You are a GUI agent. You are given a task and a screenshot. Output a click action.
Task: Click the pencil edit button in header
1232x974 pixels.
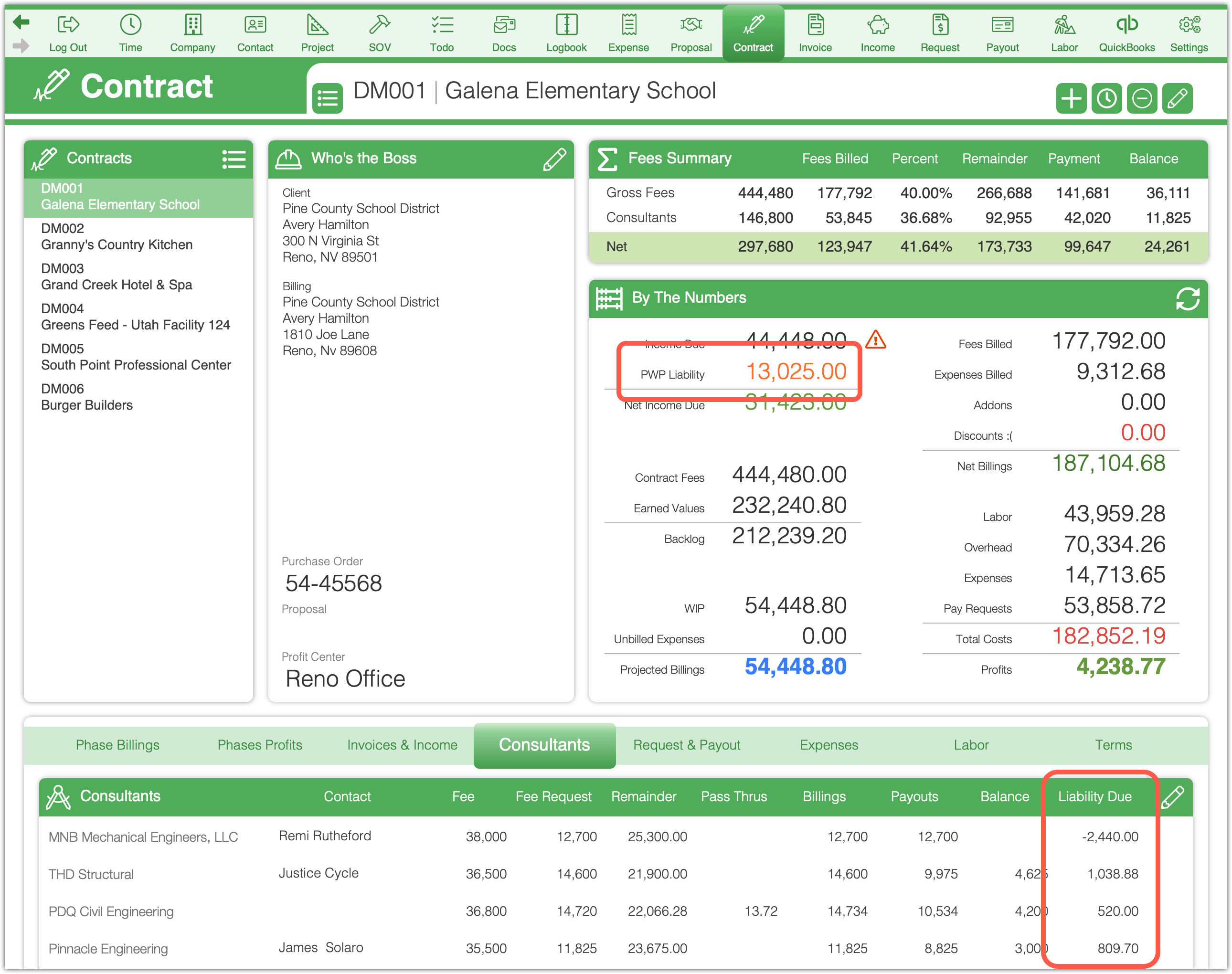(x=1177, y=98)
